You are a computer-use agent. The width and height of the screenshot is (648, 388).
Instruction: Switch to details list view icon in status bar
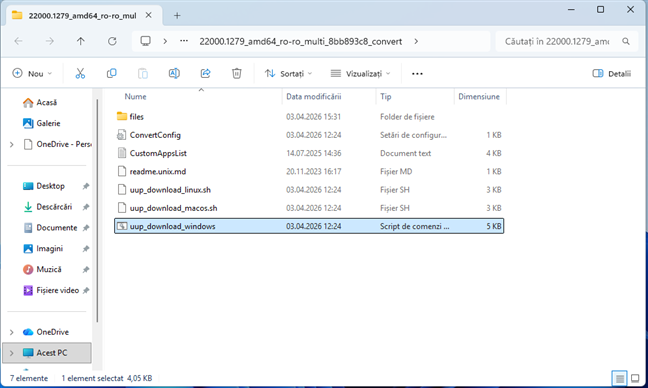pos(619,378)
